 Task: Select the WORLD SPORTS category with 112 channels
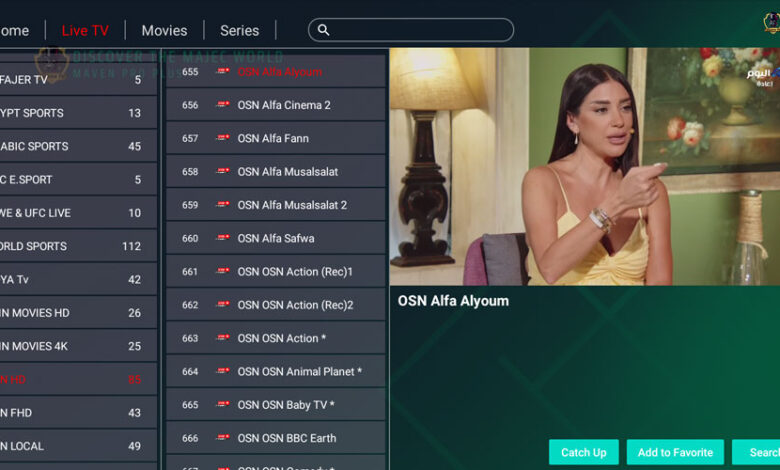point(78,246)
